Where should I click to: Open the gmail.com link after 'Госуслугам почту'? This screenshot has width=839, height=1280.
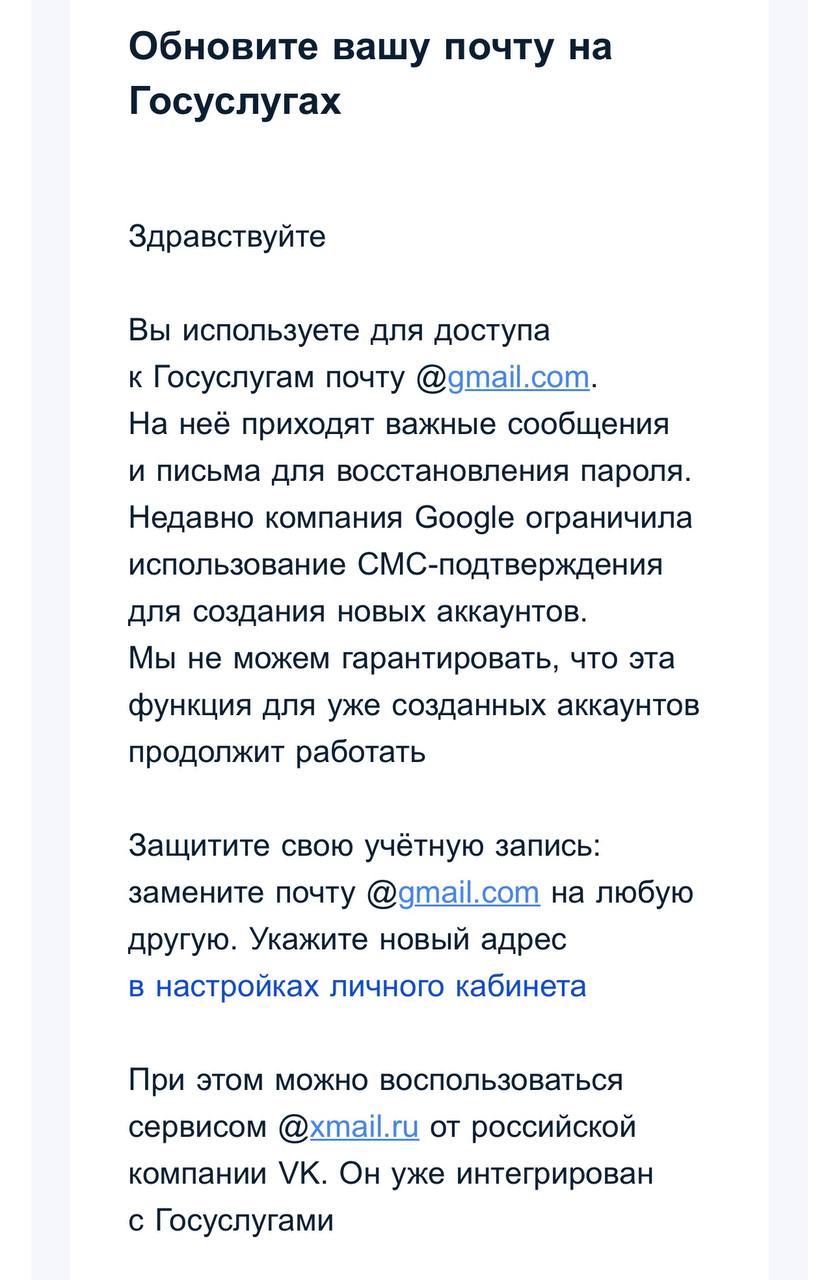[518, 378]
